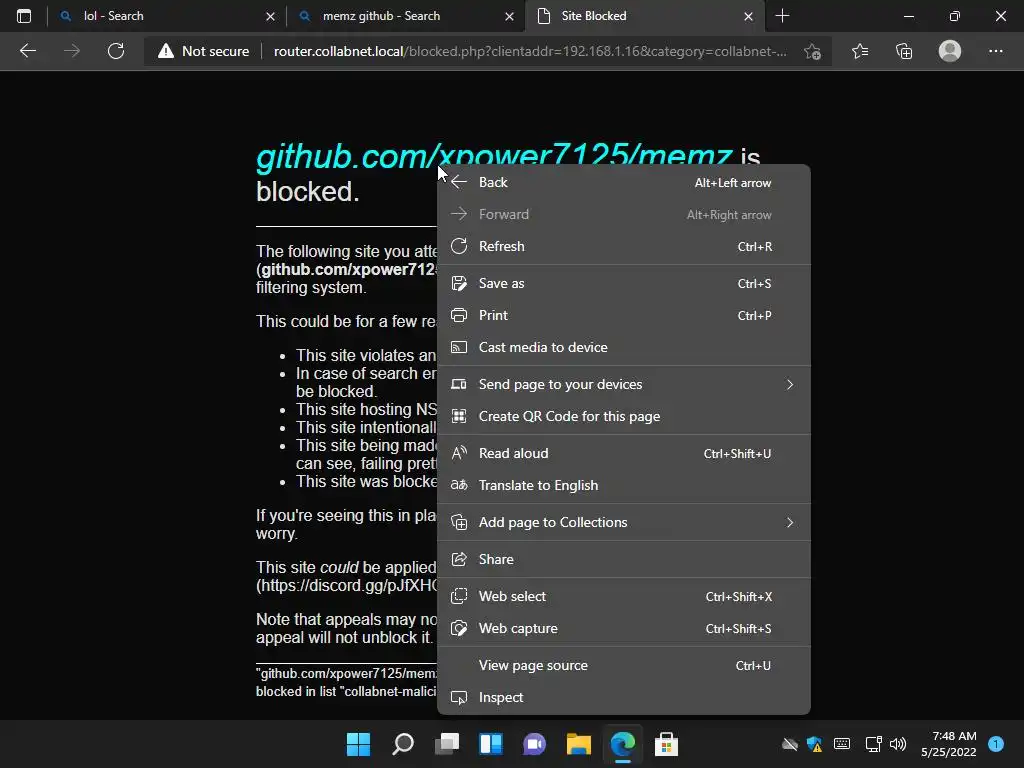Reload page using toolbar refresh icon

pos(116,51)
